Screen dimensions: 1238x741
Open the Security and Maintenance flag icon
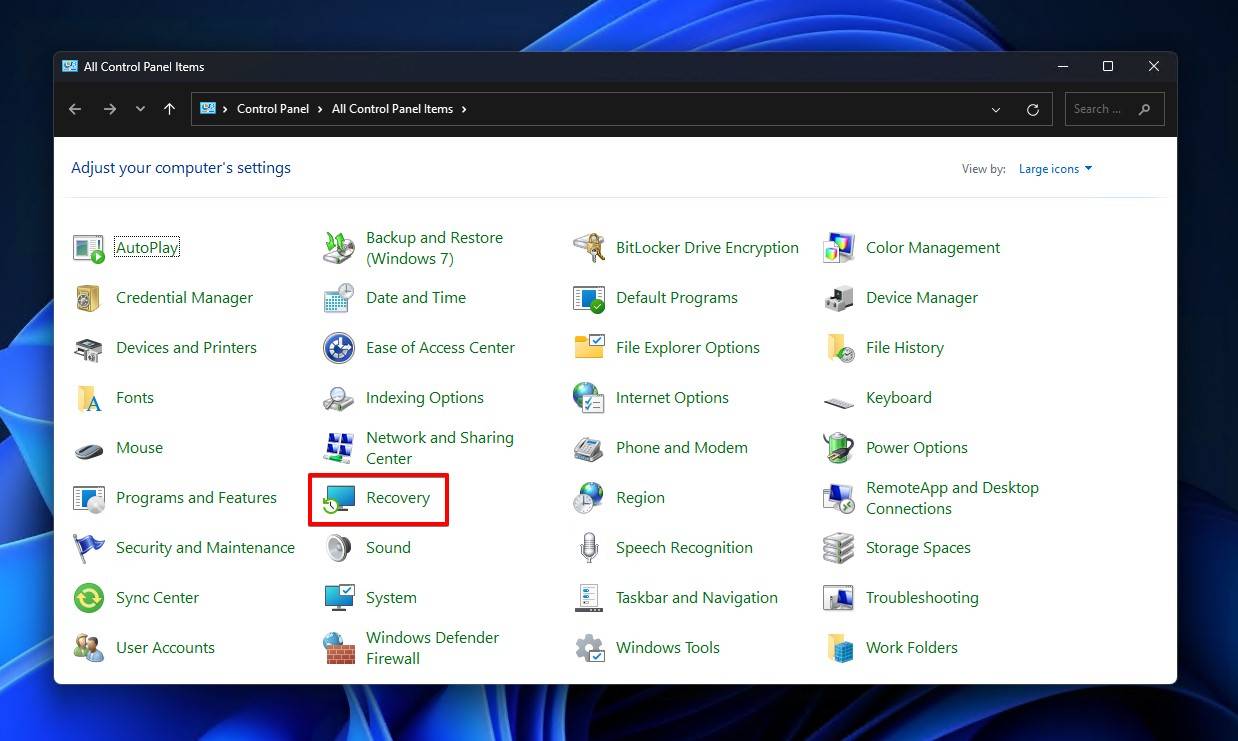(x=89, y=548)
